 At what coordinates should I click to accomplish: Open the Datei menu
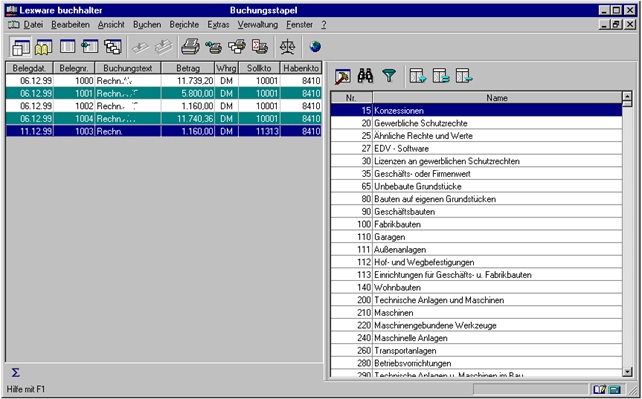point(33,25)
